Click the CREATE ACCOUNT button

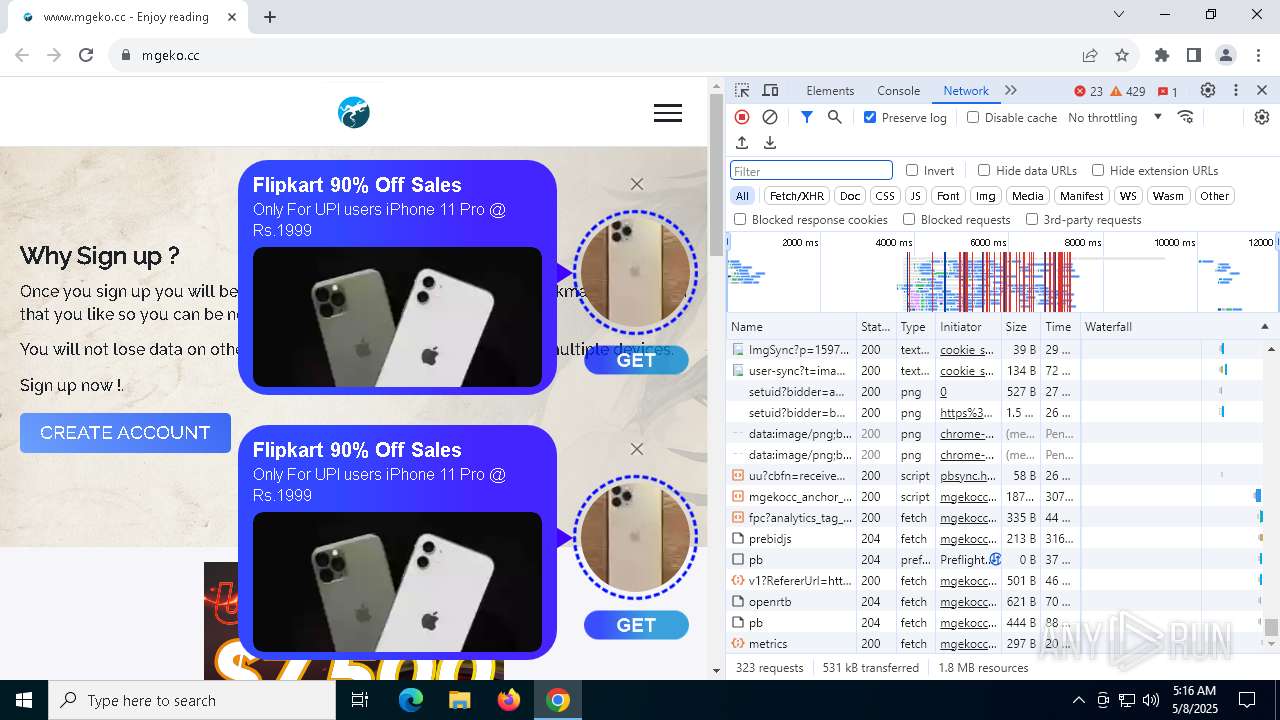click(125, 433)
